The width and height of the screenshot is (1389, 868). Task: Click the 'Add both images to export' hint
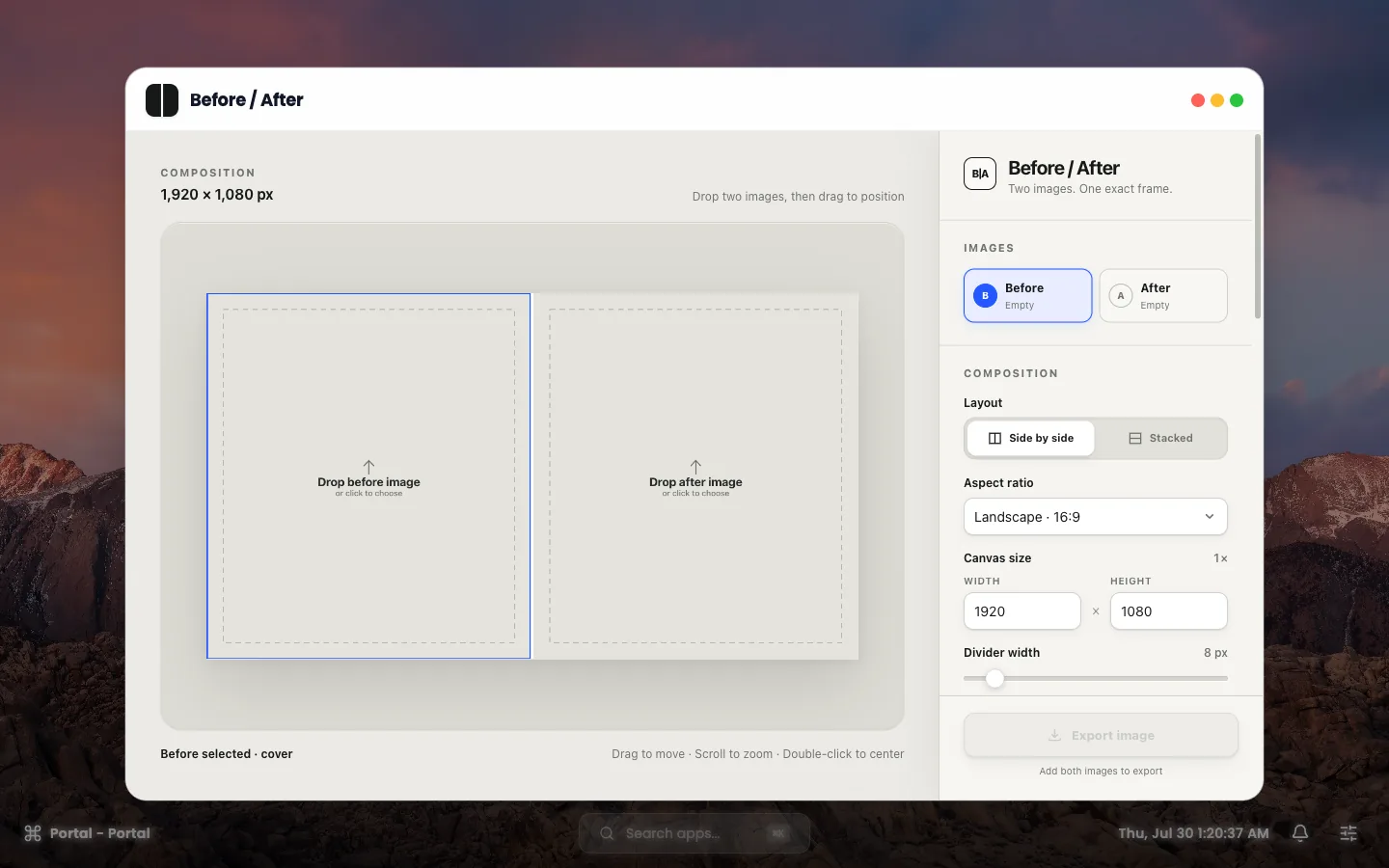[1101, 772]
